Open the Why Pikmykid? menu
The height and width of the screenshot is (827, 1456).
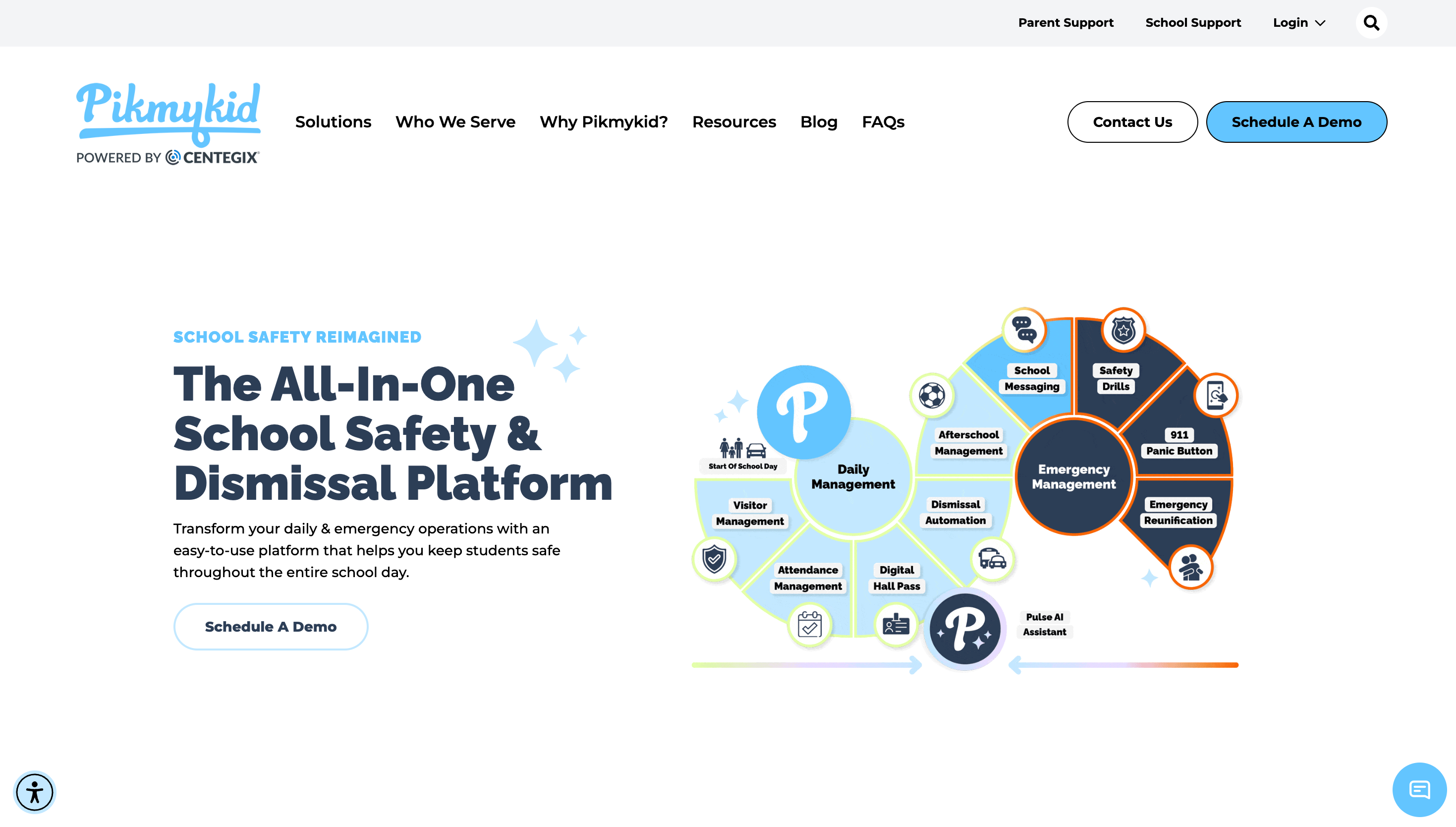[604, 122]
